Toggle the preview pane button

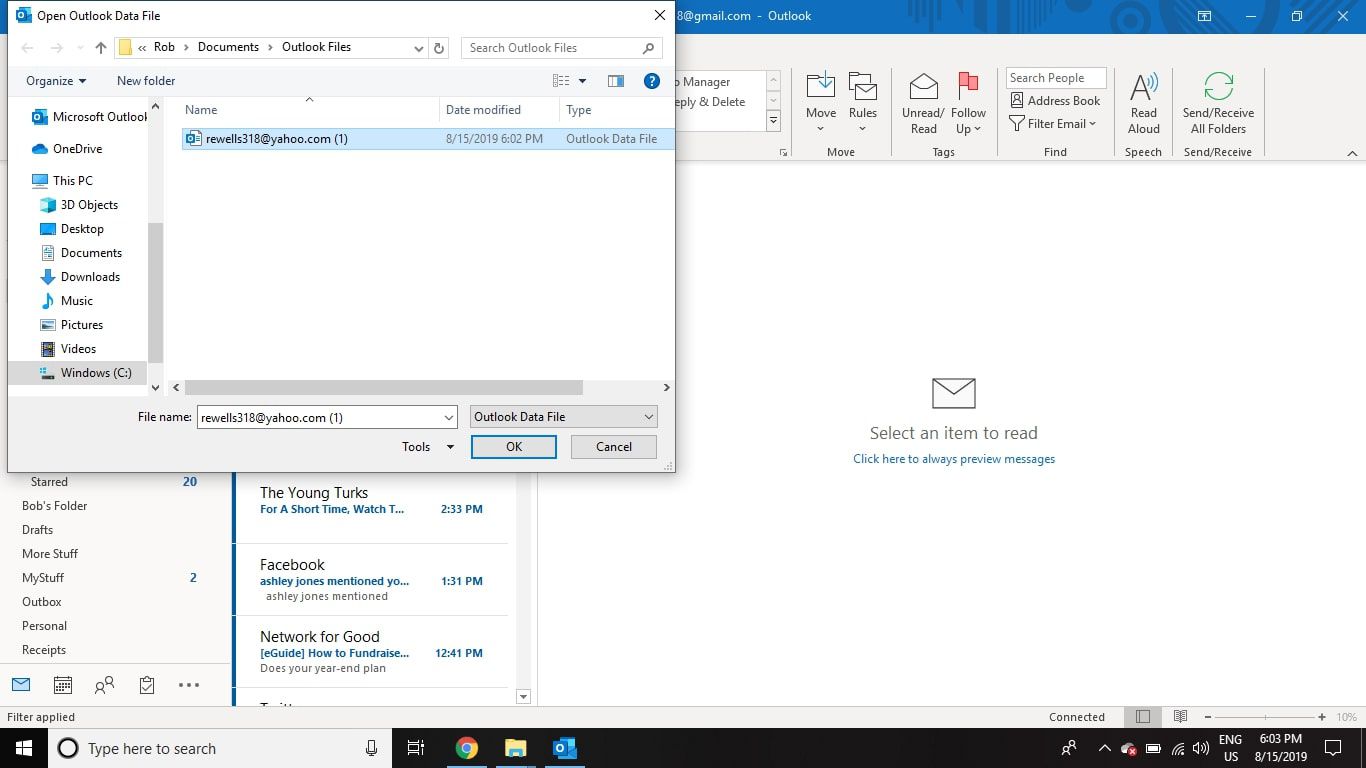(x=616, y=81)
